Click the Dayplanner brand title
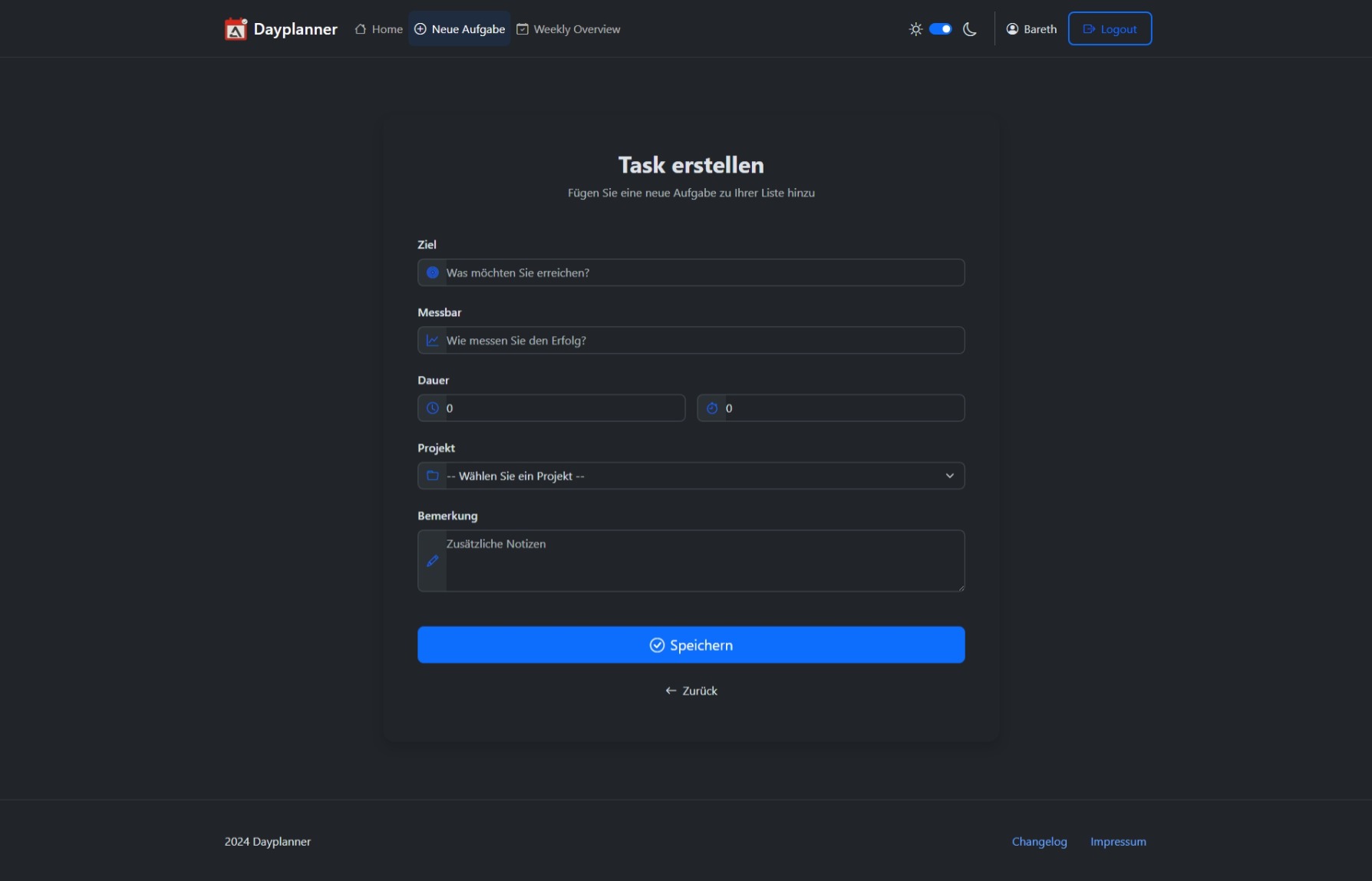Viewport: 1372px width, 881px height. coord(295,29)
